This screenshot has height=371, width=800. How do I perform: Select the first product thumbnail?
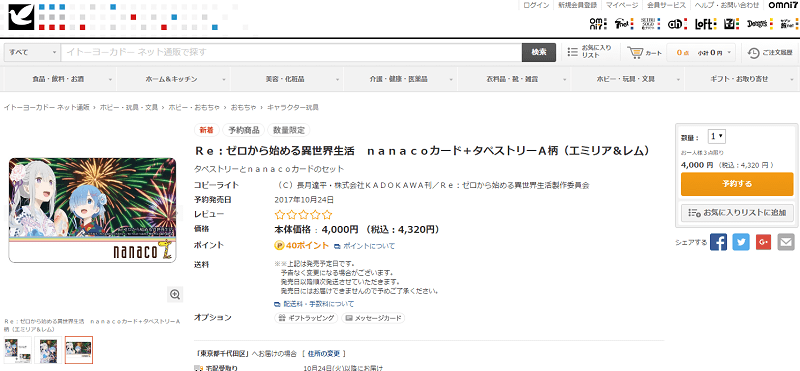point(18,350)
